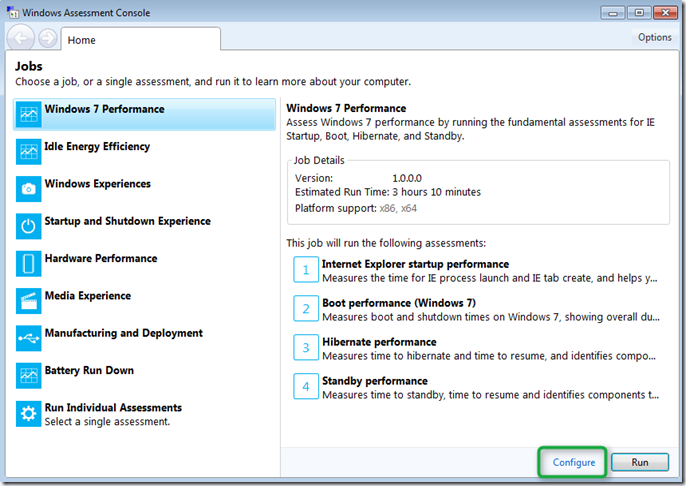Click the 'x86, x64' platform support value

(398, 208)
